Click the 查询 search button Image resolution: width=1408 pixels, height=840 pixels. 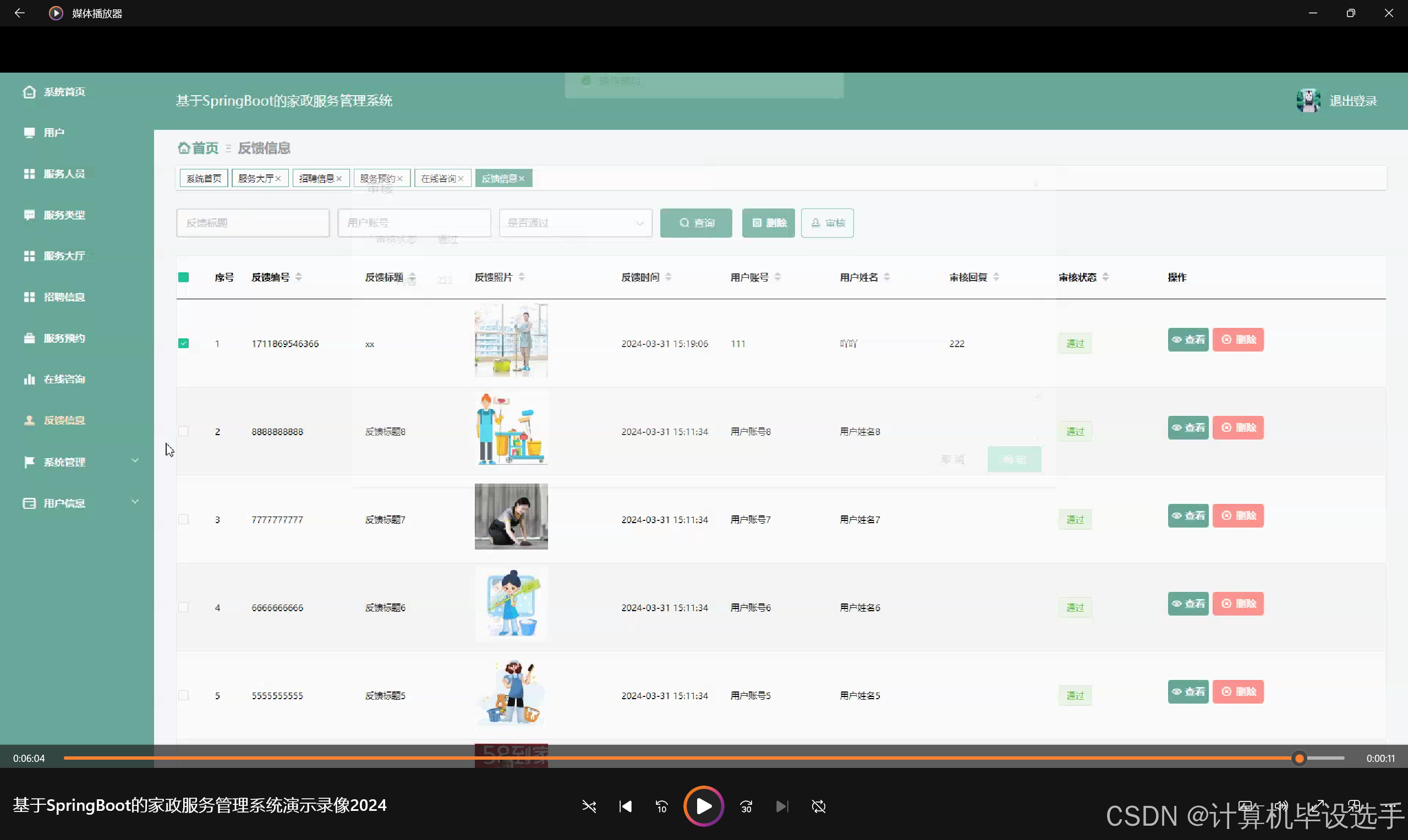coord(696,223)
